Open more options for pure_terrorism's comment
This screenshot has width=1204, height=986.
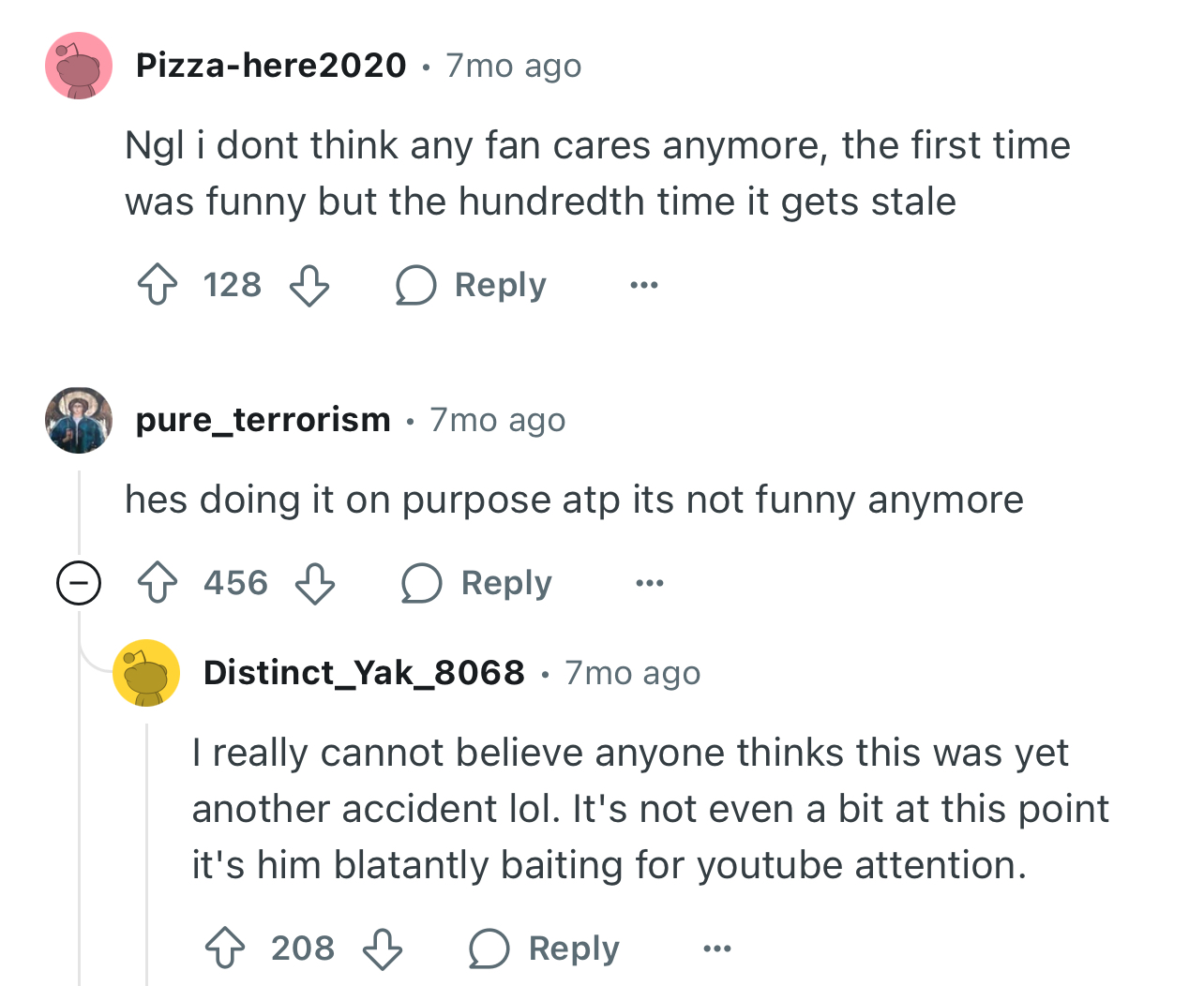pyautogui.click(x=650, y=583)
